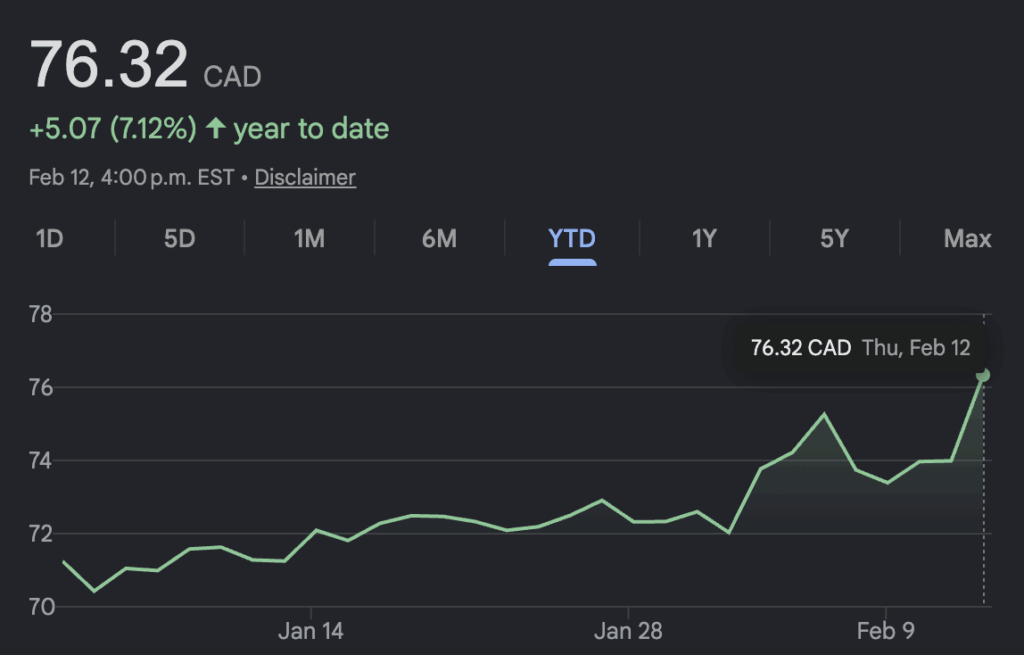This screenshot has height=655, width=1024.
Task: Click the Feb 9 date axis label
Action: (886, 631)
